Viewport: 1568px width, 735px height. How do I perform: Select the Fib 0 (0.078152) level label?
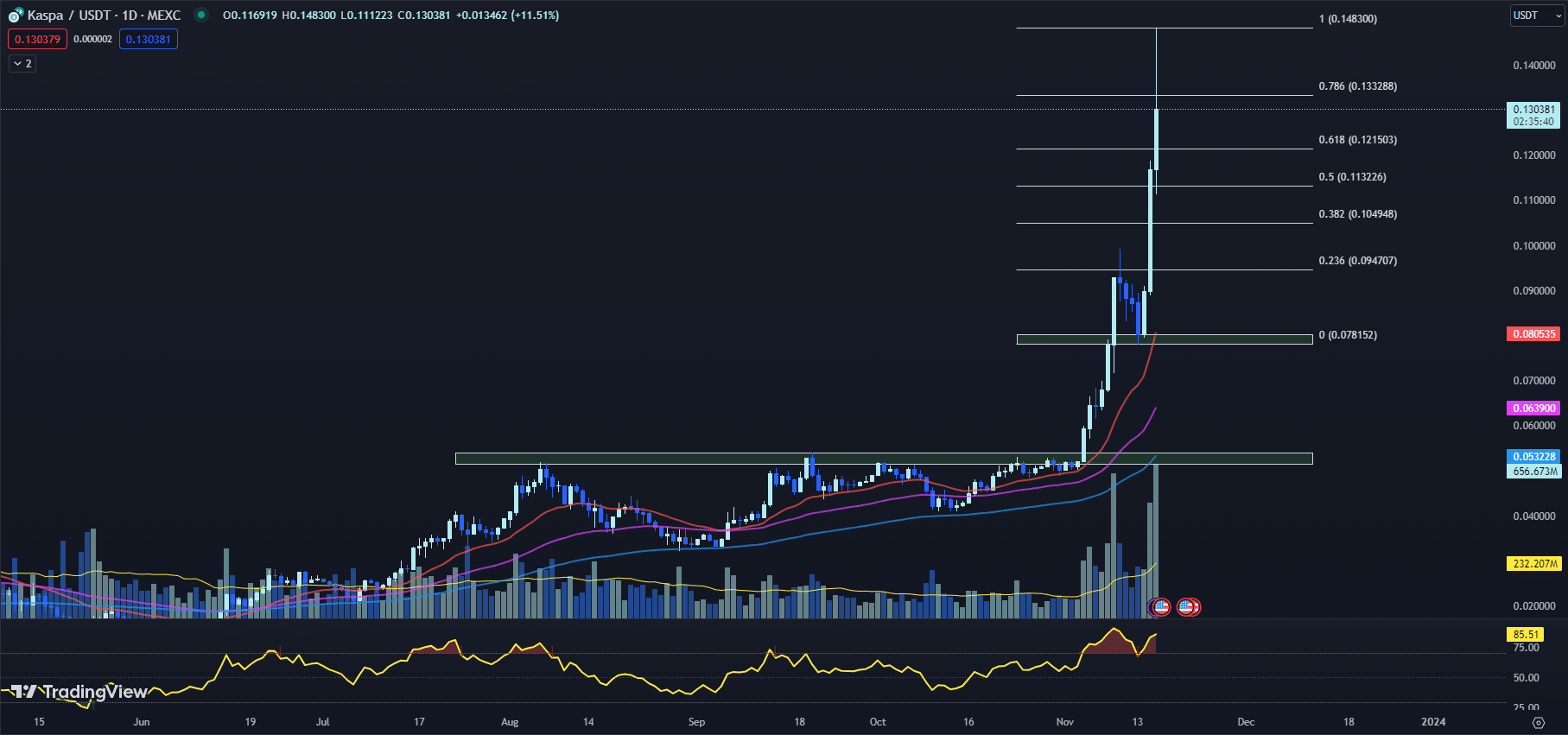[x=1348, y=335]
